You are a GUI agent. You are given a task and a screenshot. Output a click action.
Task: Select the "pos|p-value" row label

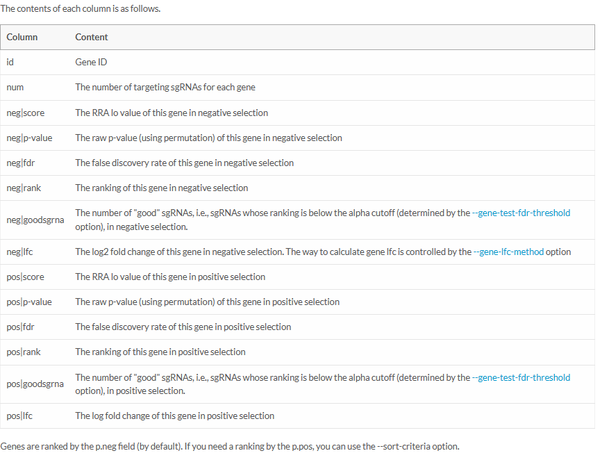(x=29, y=302)
